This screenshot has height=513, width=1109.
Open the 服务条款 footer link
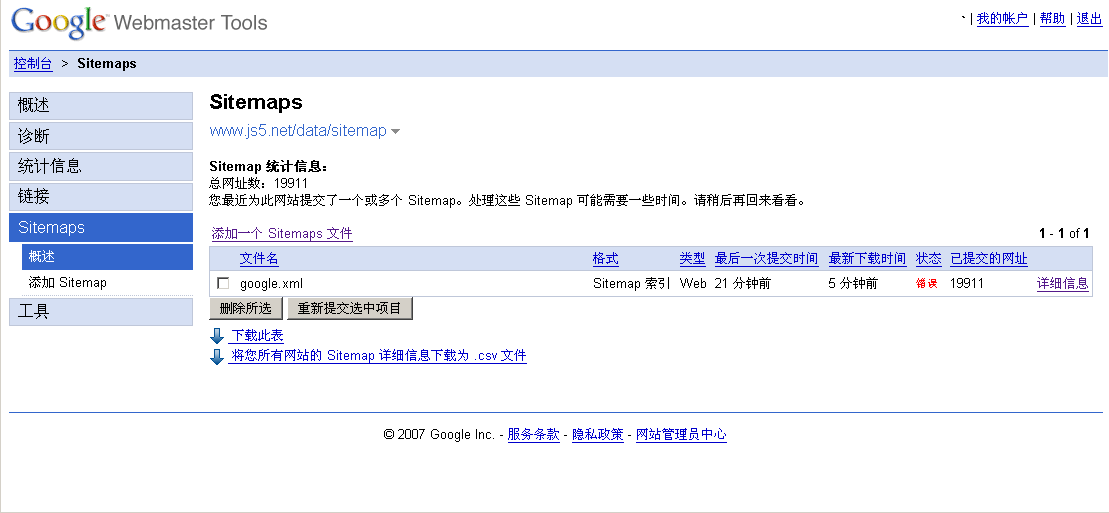(533, 434)
